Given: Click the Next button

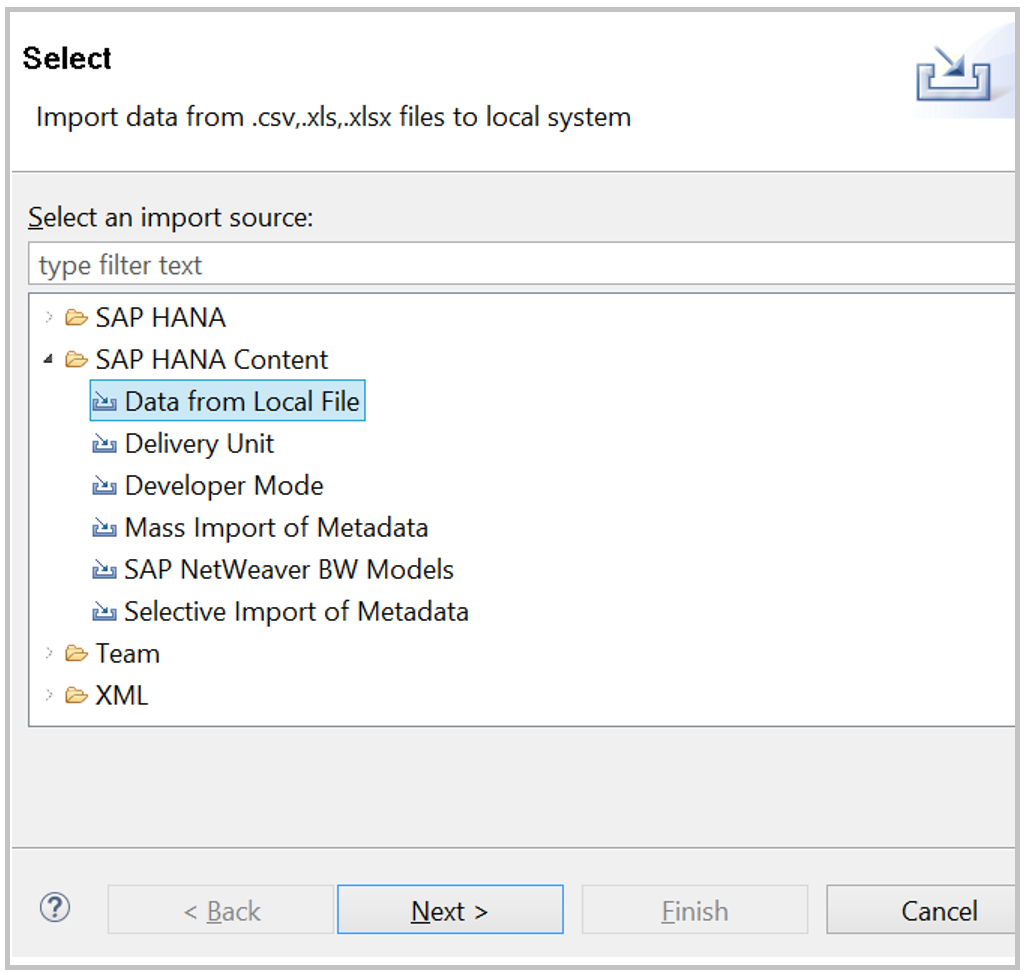Looking at the screenshot, I should 450,909.
